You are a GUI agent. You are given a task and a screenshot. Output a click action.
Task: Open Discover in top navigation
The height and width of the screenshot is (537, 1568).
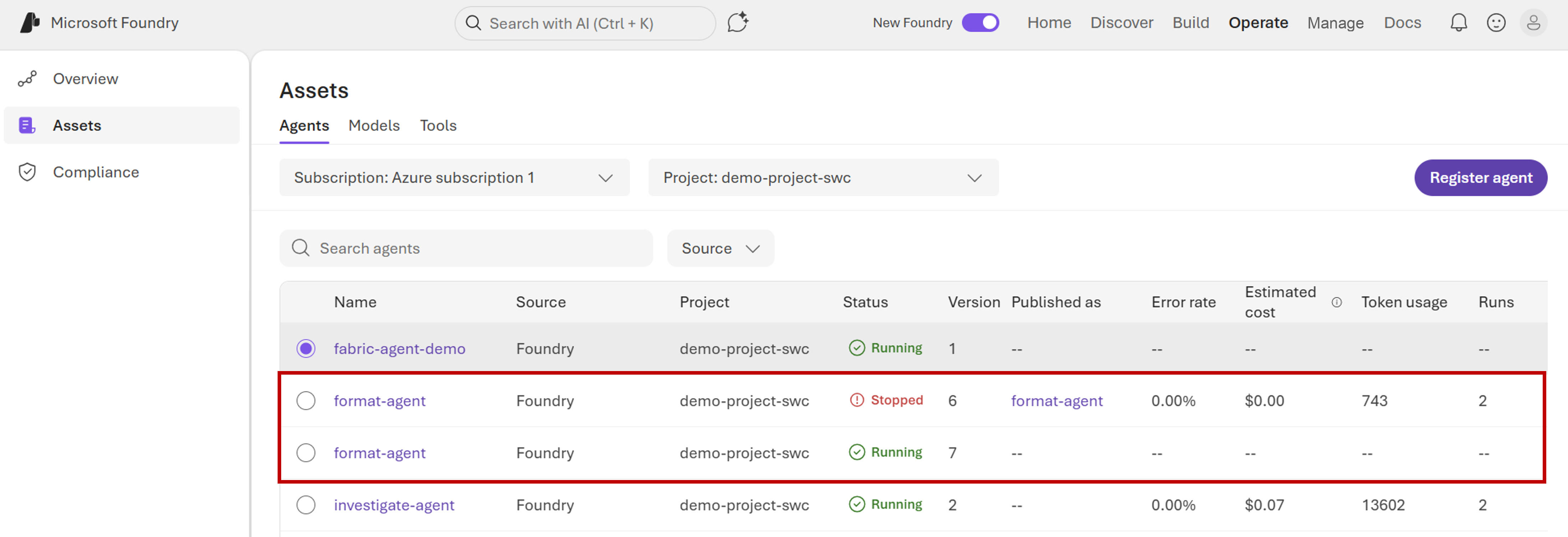pos(1121,22)
